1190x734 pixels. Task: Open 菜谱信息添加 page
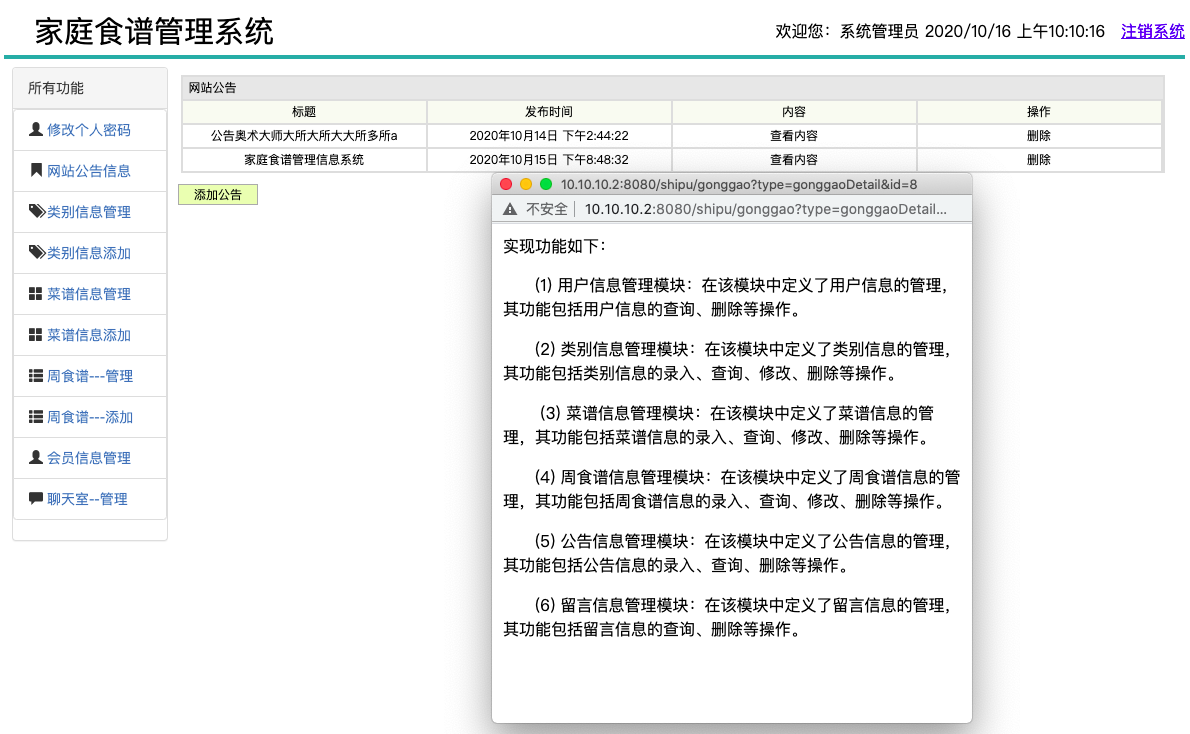tap(89, 335)
